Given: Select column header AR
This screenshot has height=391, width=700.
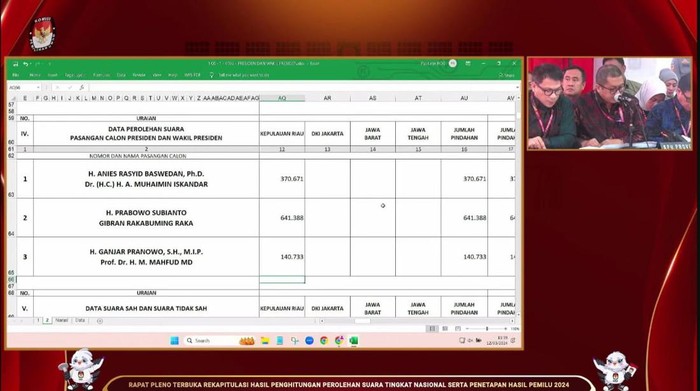Looking at the screenshot, I should coord(328,98).
